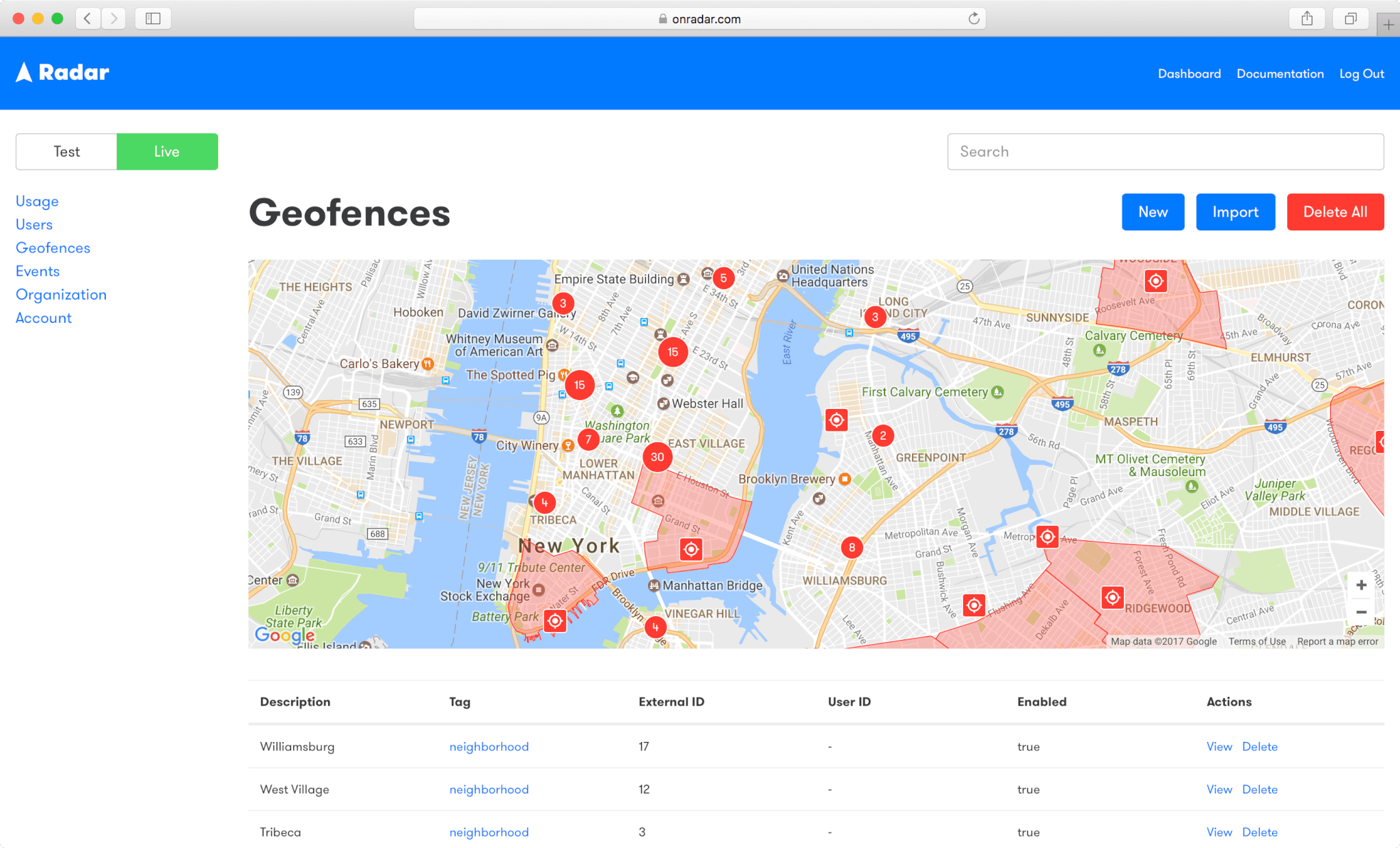Go forward using browser forward arrow
The image size is (1400, 848).
(x=114, y=18)
